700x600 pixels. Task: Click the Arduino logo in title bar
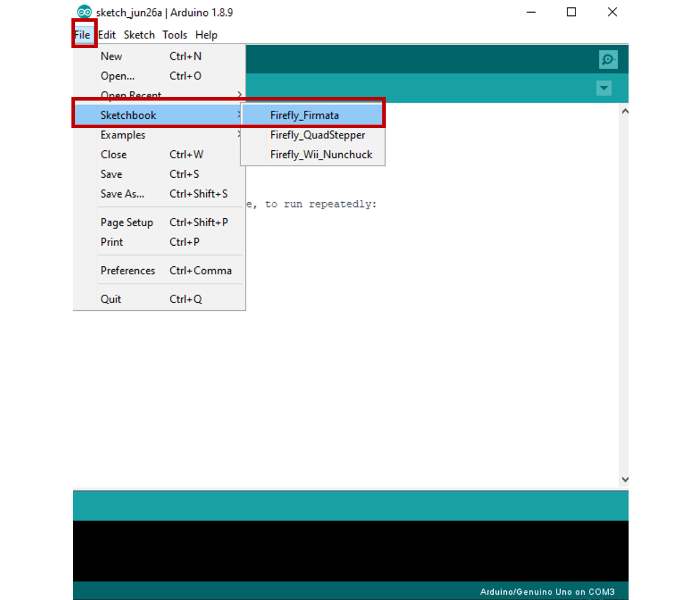84,12
